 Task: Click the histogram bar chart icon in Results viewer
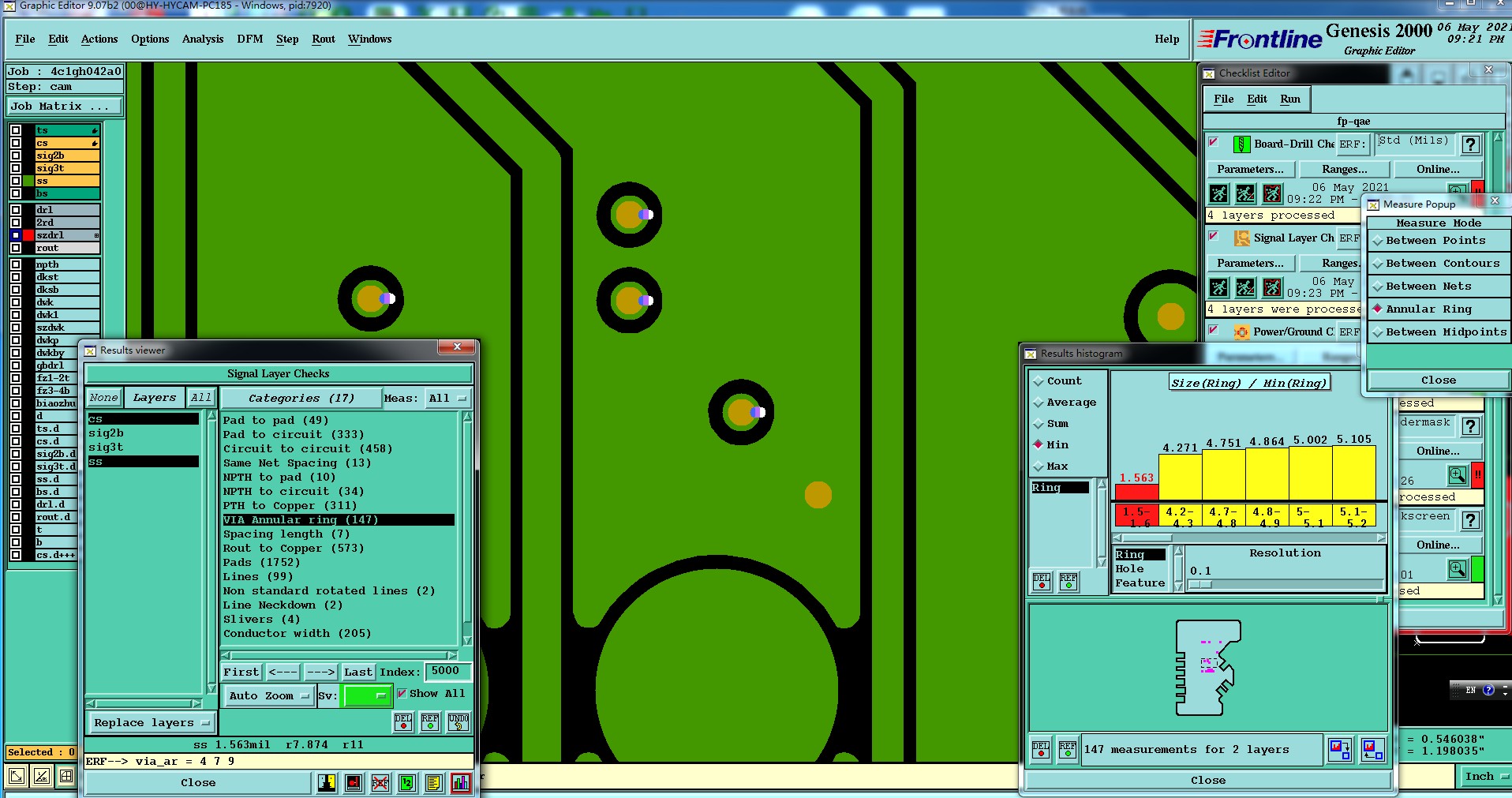[461, 782]
